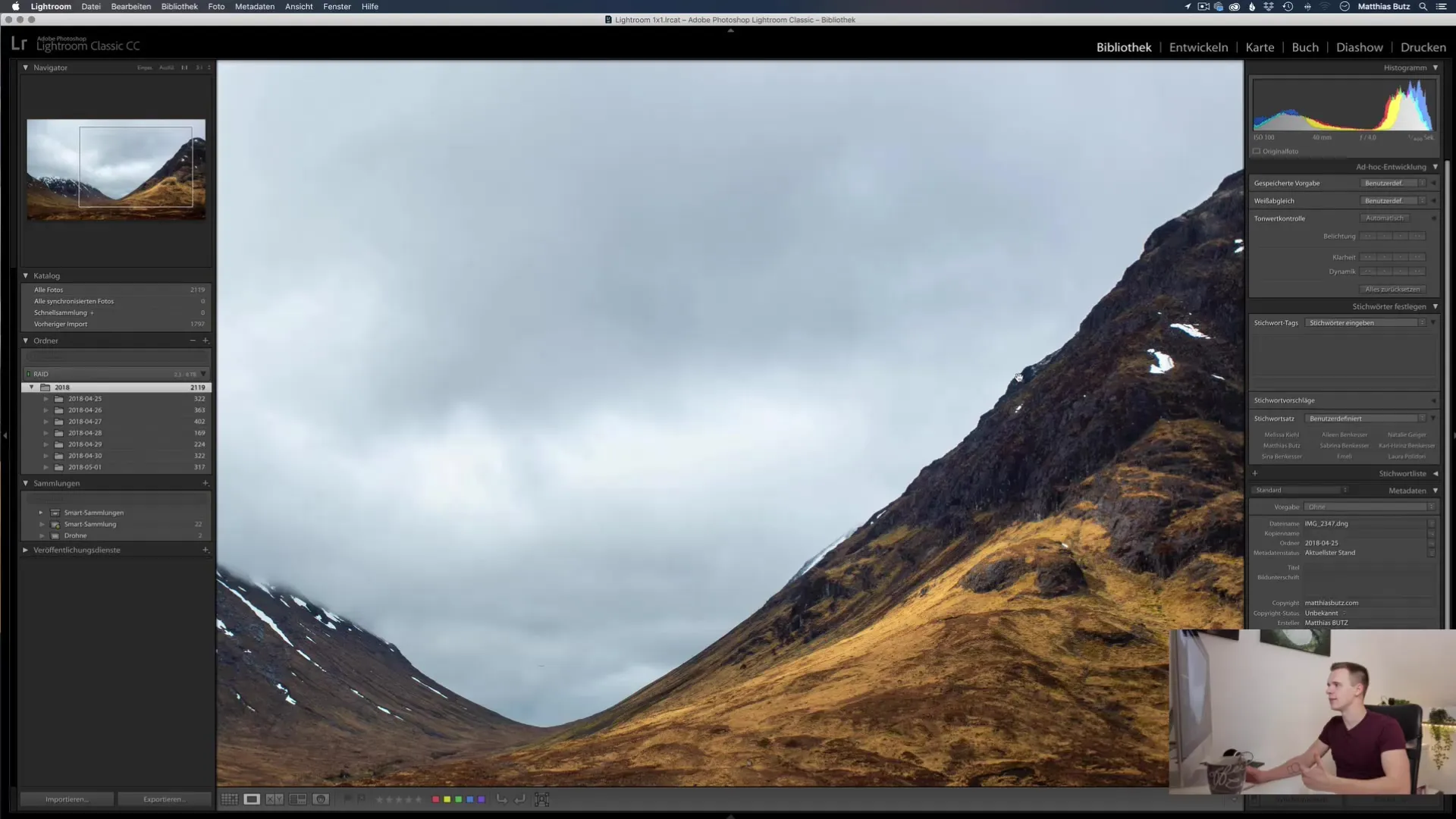Set navigator zoom to 1:1
The height and width of the screenshot is (819, 1456).
click(184, 67)
